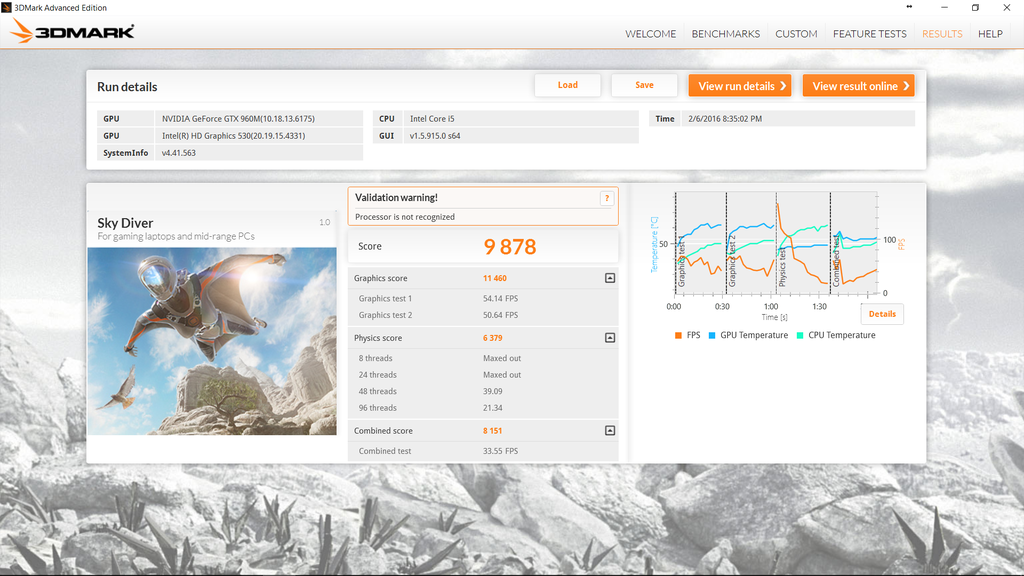The image size is (1024, 576).
Task: Select Graphics test 2 result 50.64 FPS
Action: [501, 315]
